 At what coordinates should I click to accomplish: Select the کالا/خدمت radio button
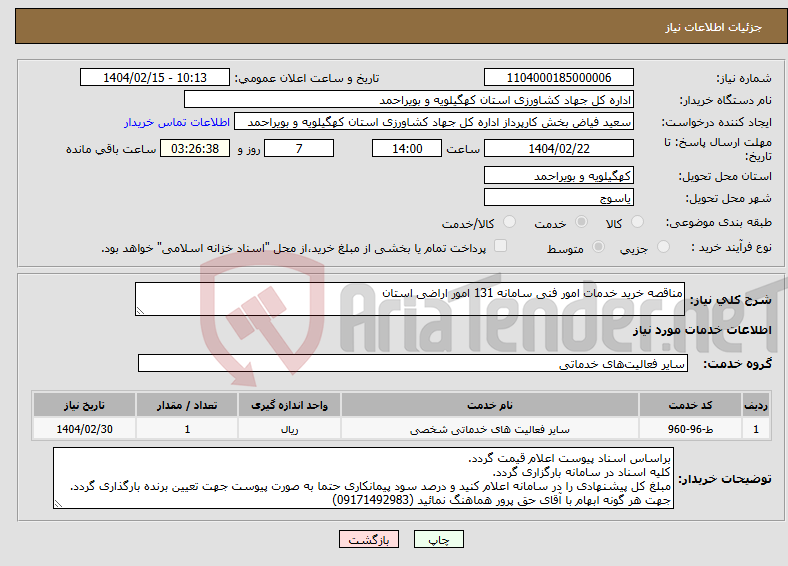click(509, 222)
